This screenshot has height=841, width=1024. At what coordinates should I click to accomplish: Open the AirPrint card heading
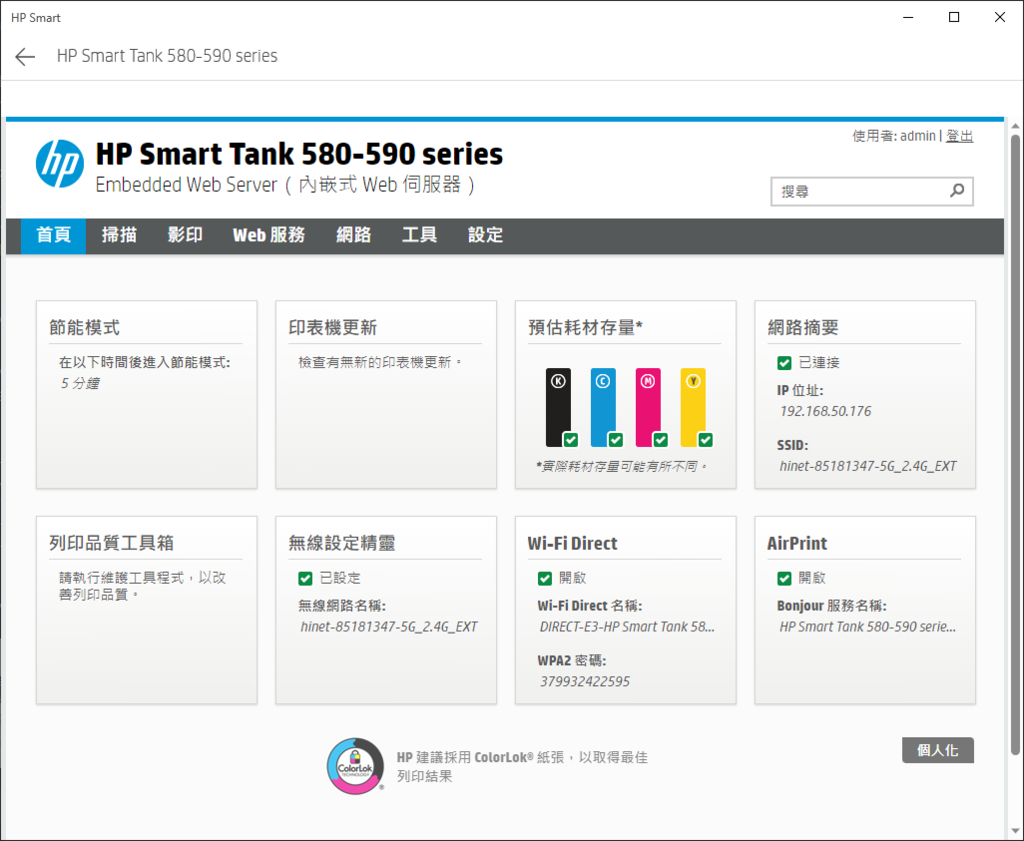click(797, 543)
